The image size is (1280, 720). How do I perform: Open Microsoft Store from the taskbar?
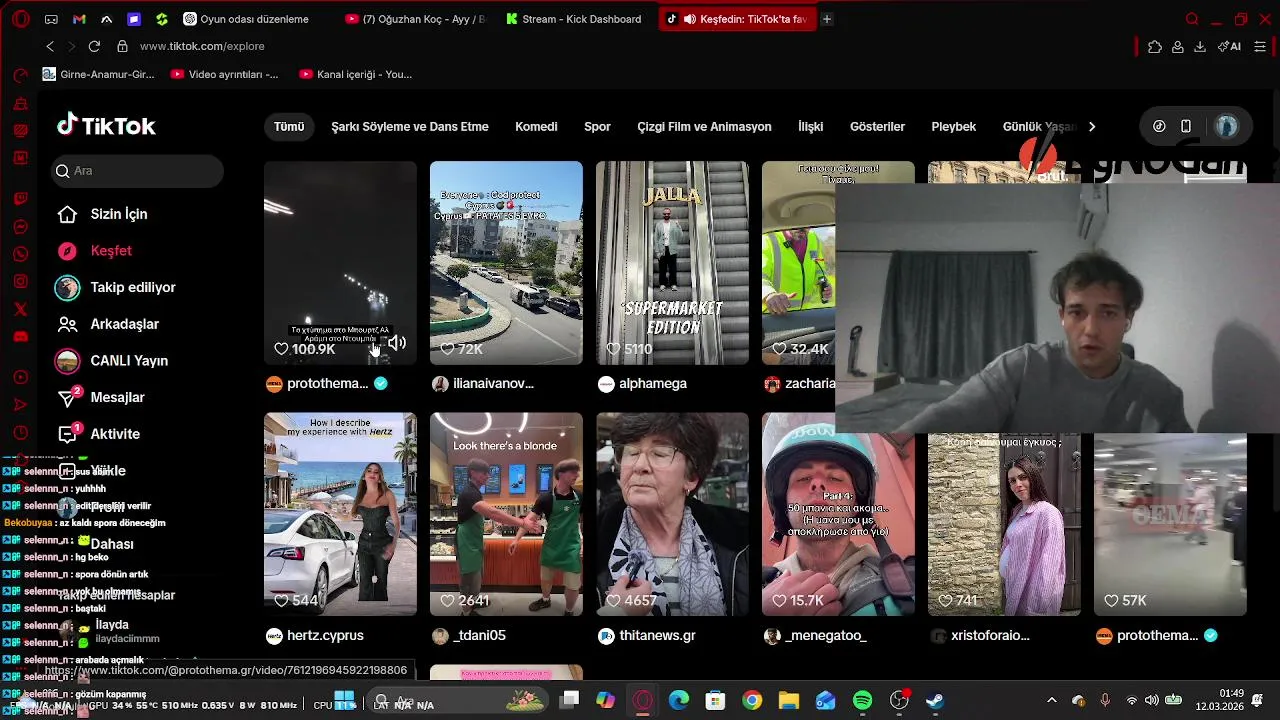coord(715,701)
